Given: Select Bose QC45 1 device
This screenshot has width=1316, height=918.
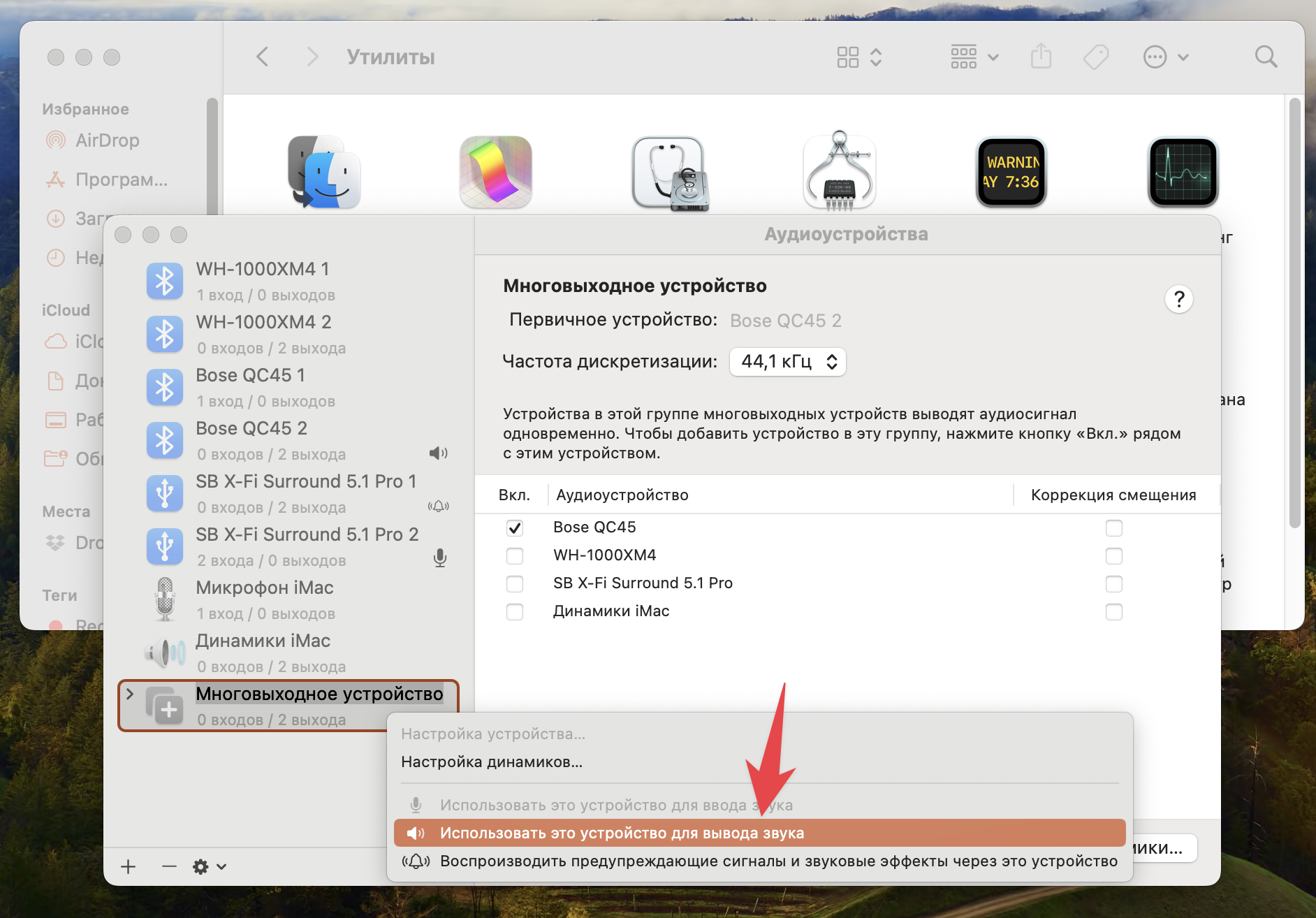Looking at the screenshot, I should point(288,387).
